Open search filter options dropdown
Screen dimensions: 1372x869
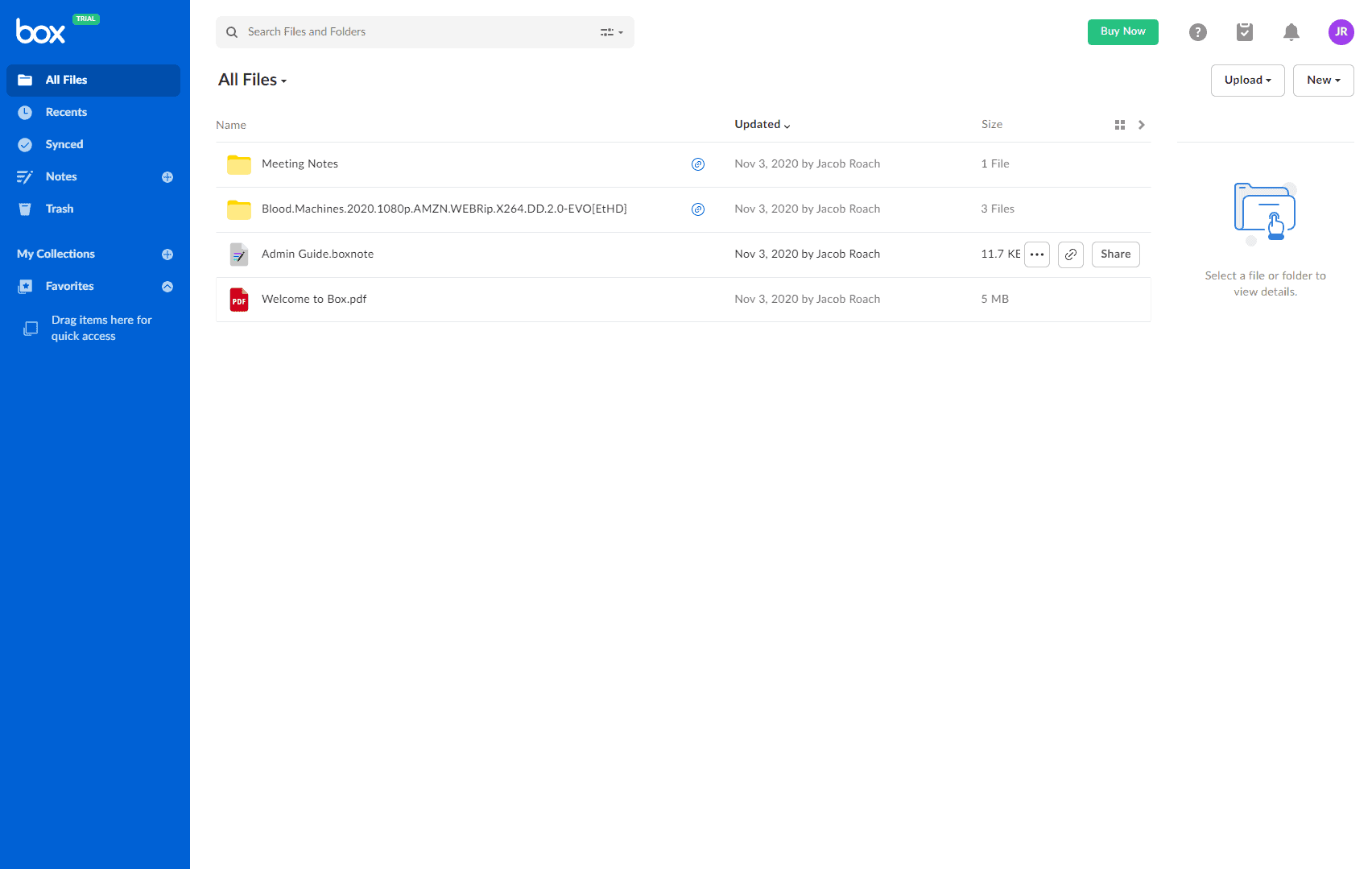click(612, 32)
